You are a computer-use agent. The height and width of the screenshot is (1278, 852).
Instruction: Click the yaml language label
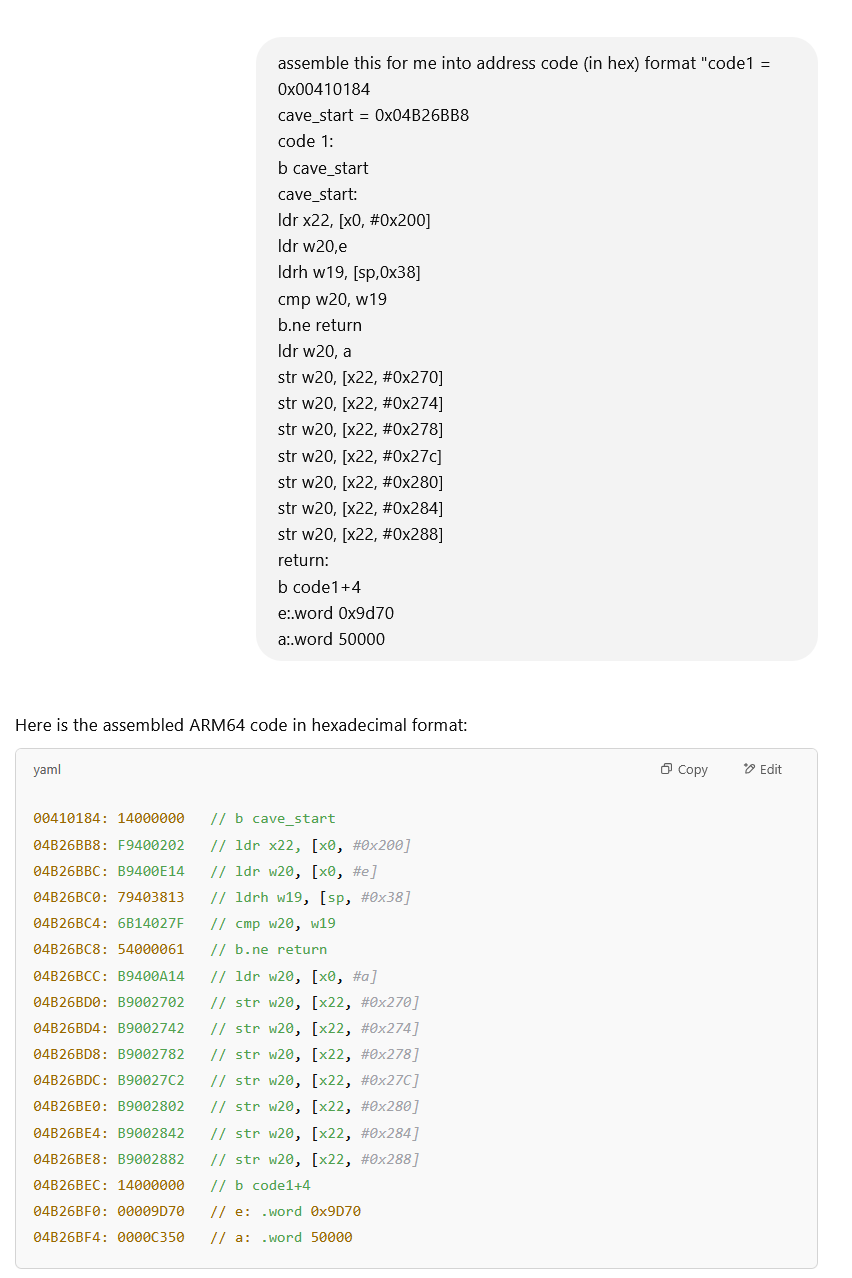(x=47, y=769)
